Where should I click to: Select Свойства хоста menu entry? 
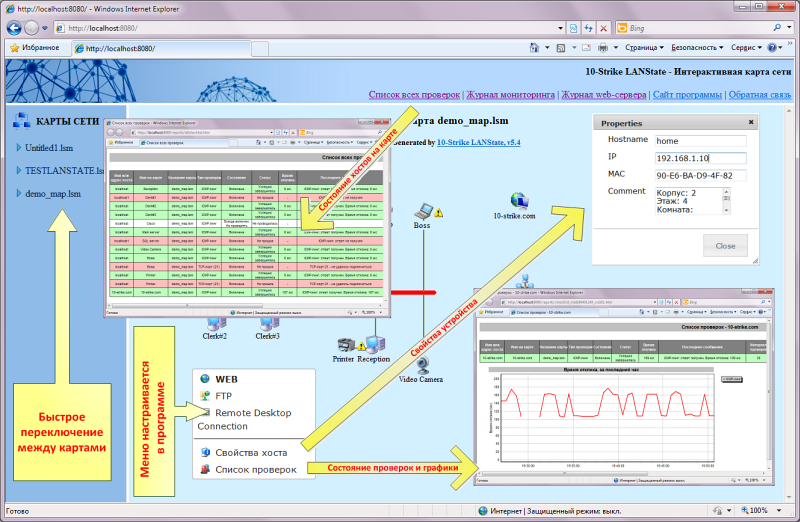(x=251, y=453)
